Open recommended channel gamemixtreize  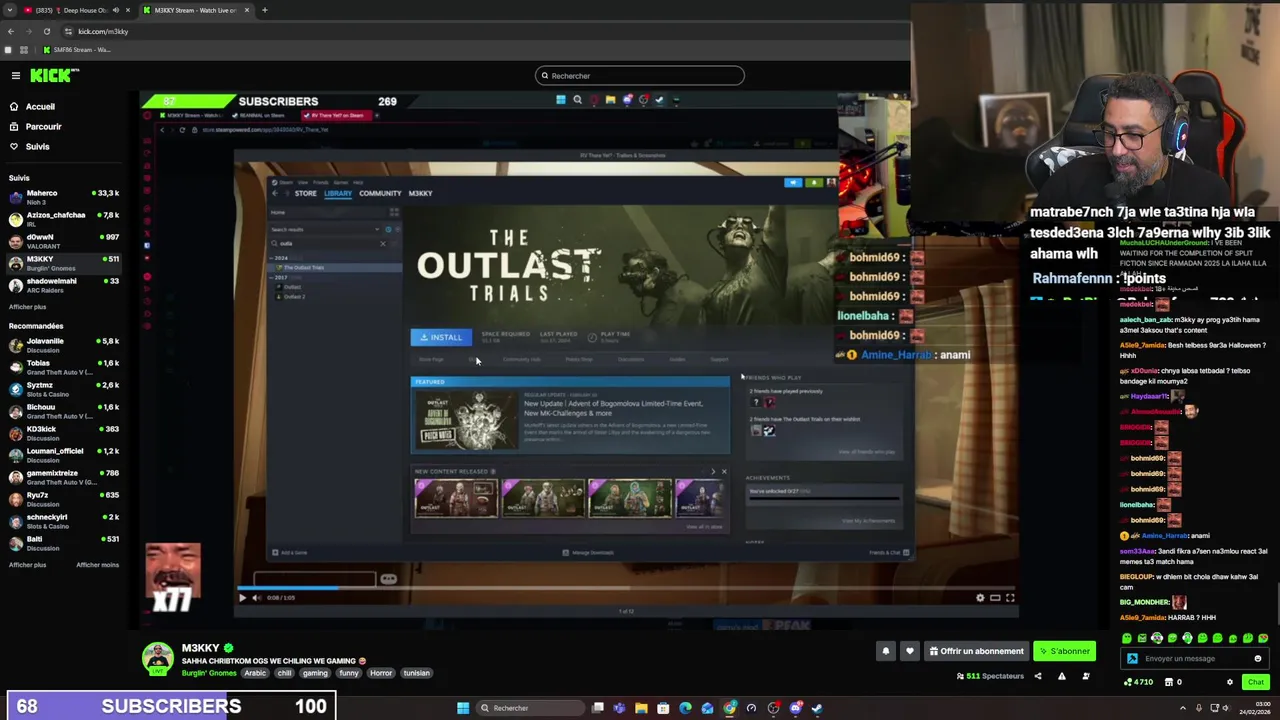point(64,477)
